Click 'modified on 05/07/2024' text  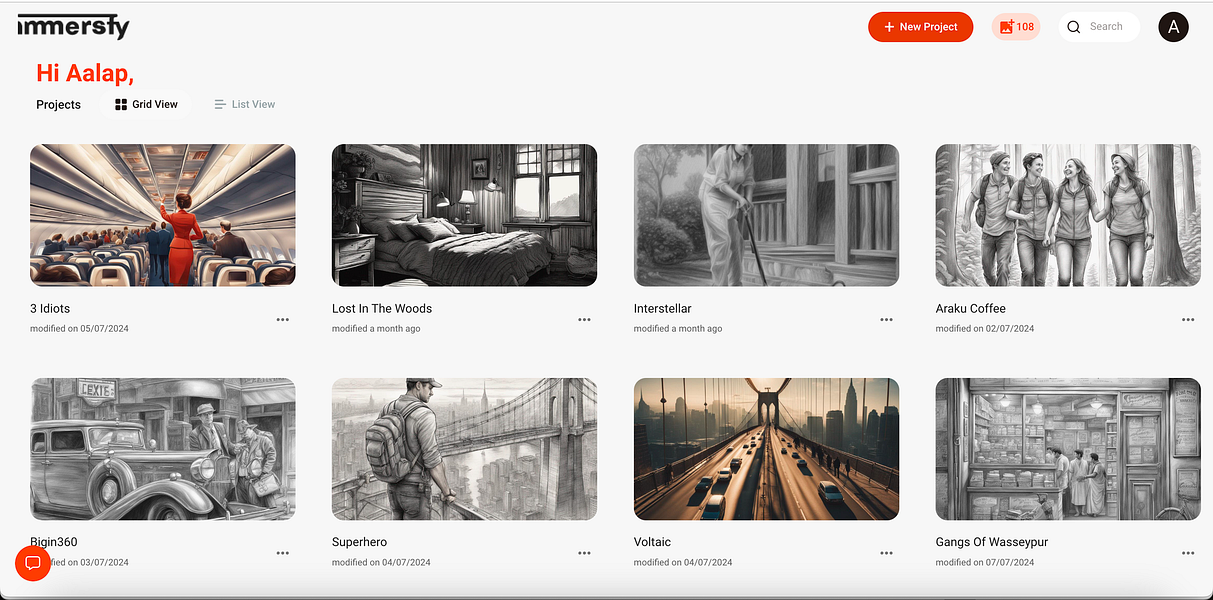click(x=80, y=329)
